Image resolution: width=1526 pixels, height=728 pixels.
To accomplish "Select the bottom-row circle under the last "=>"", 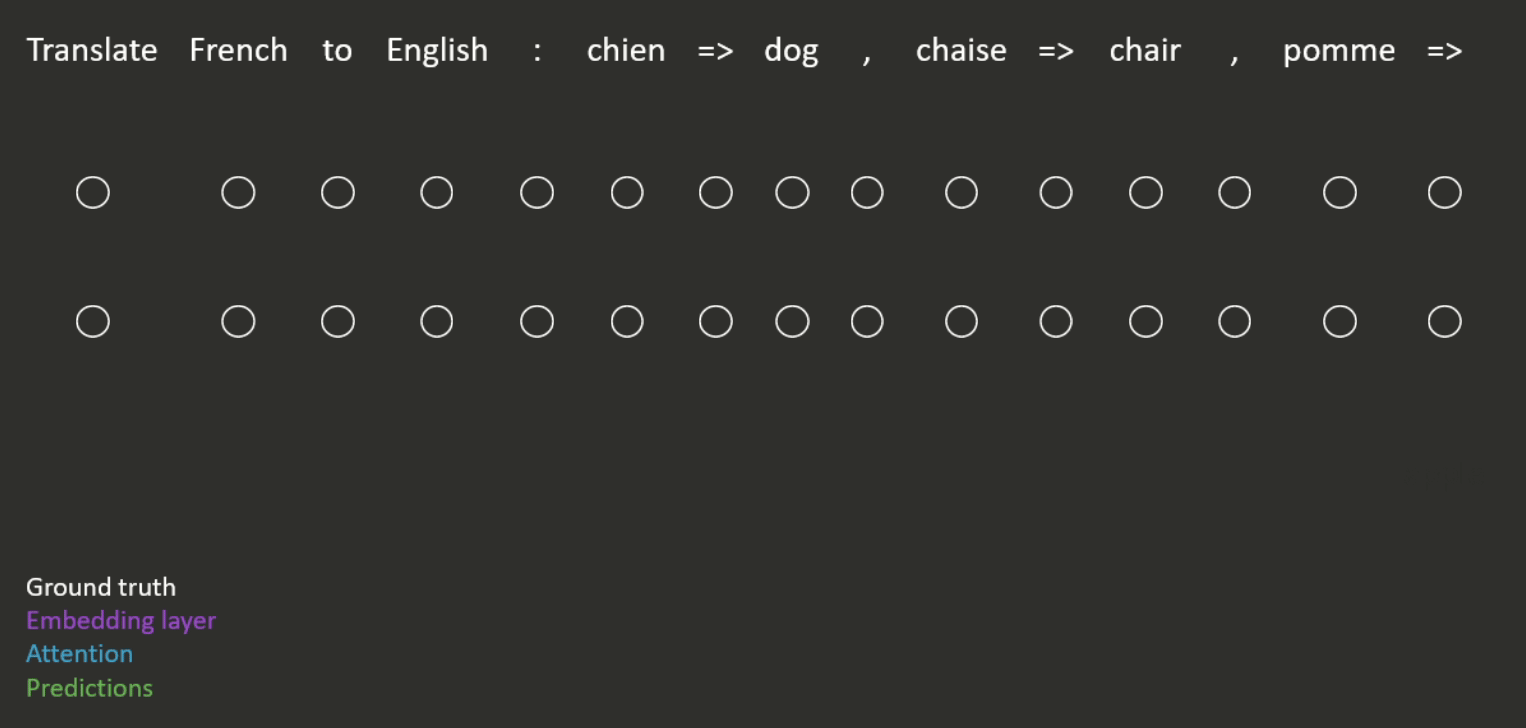I will pos(1445,322).
